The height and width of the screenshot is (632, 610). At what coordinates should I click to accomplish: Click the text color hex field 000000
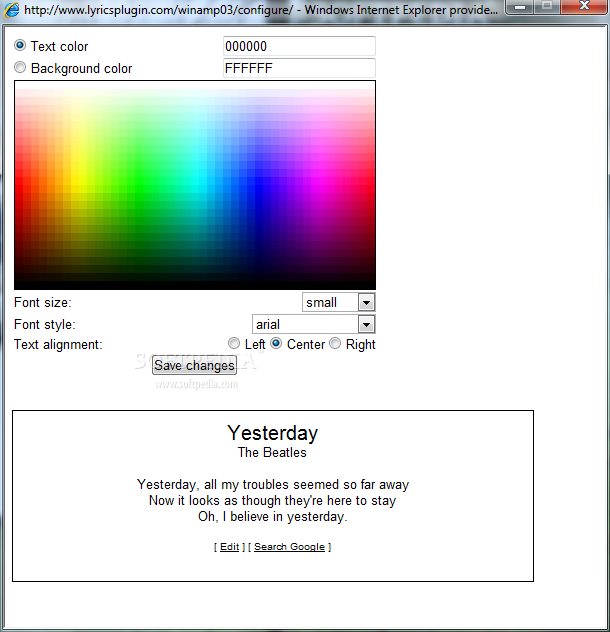(x=299, y=46)
